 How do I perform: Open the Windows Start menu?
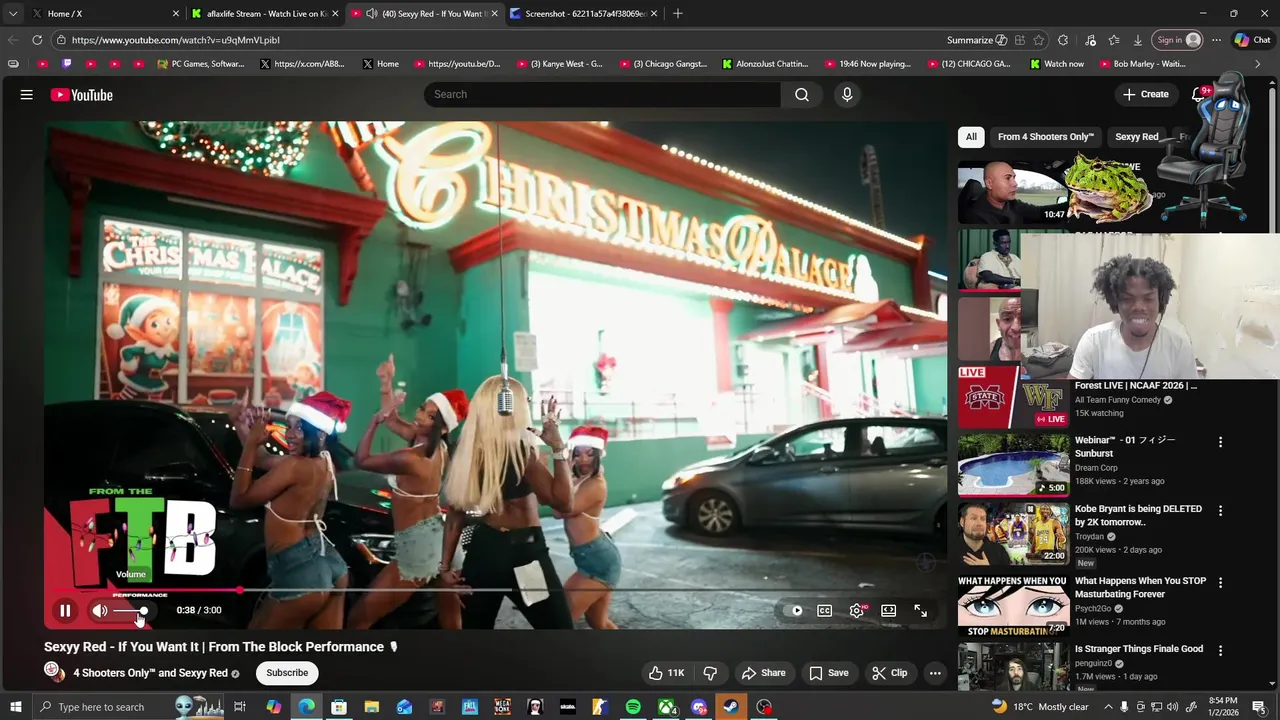click(x=15, y=707)
